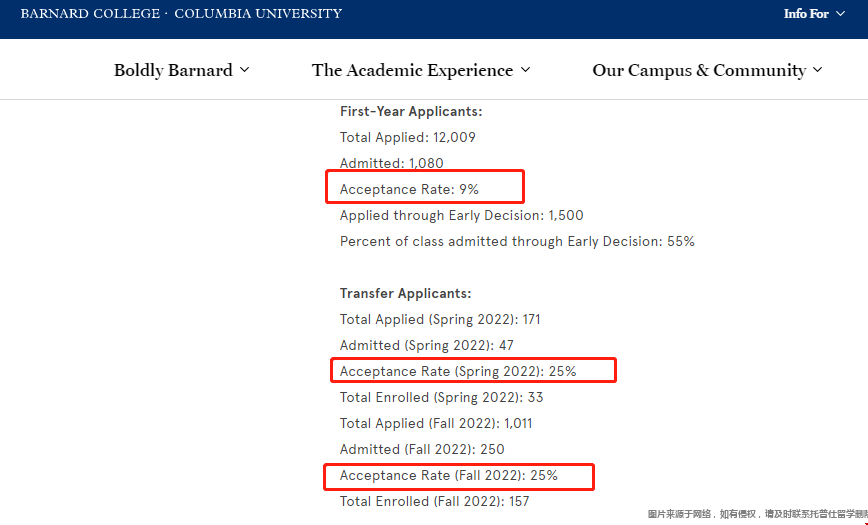868x525 pixels.
Task: Click Acceptance Rate (Spring 2022) line
Action: (x=458, y=371)
